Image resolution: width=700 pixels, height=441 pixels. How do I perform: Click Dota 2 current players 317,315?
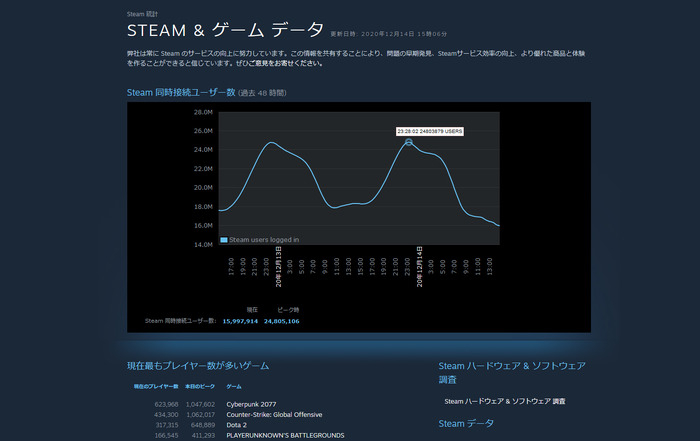[167, 425]
